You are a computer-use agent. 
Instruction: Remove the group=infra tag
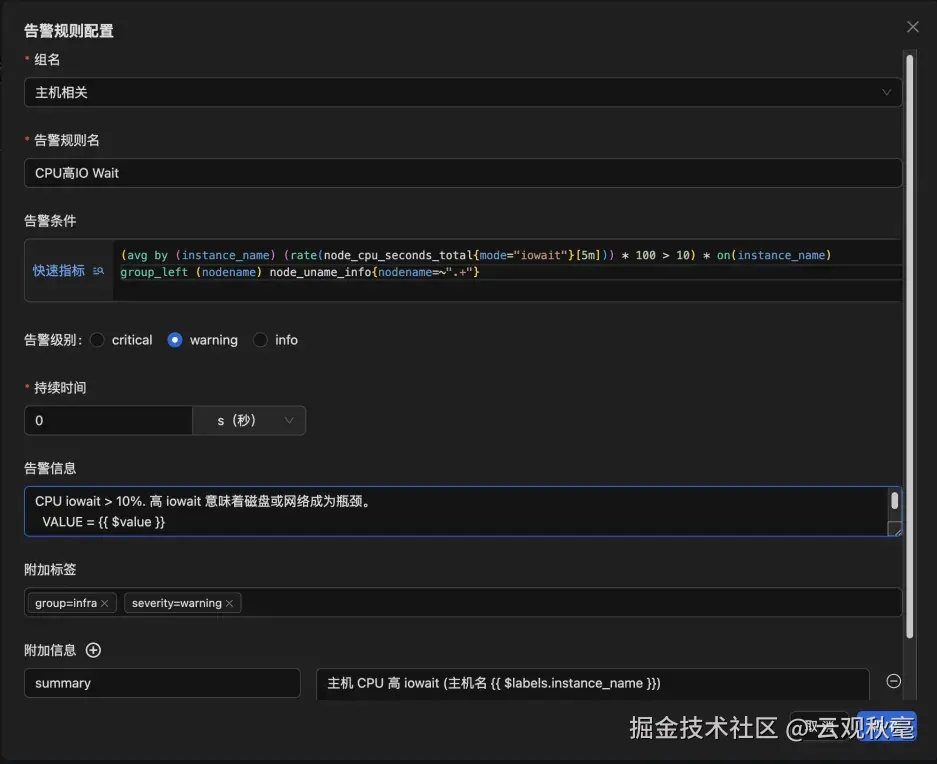point(105,603)
